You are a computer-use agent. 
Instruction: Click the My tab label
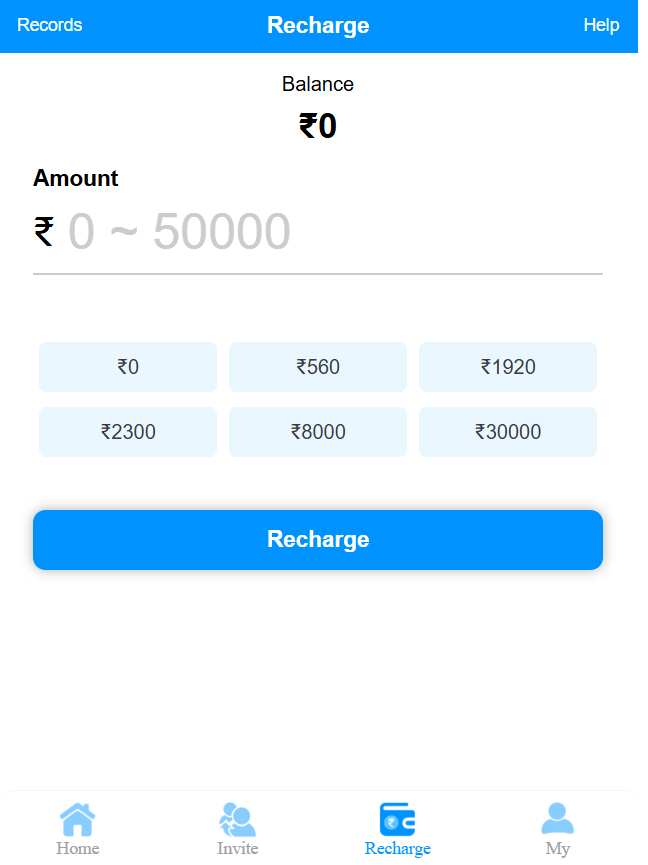click(x=557, y=849)
